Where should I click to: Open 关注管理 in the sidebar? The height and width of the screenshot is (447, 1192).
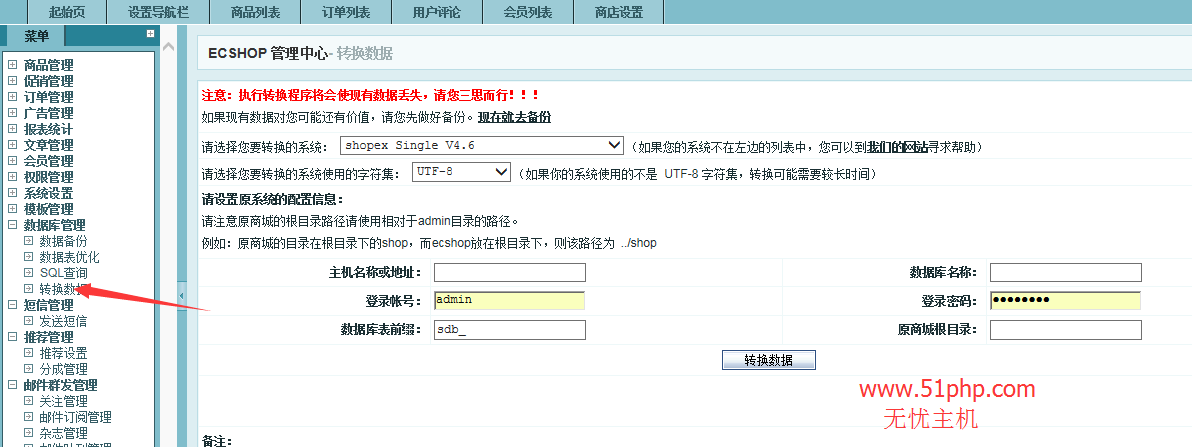[x=63, y=401]
